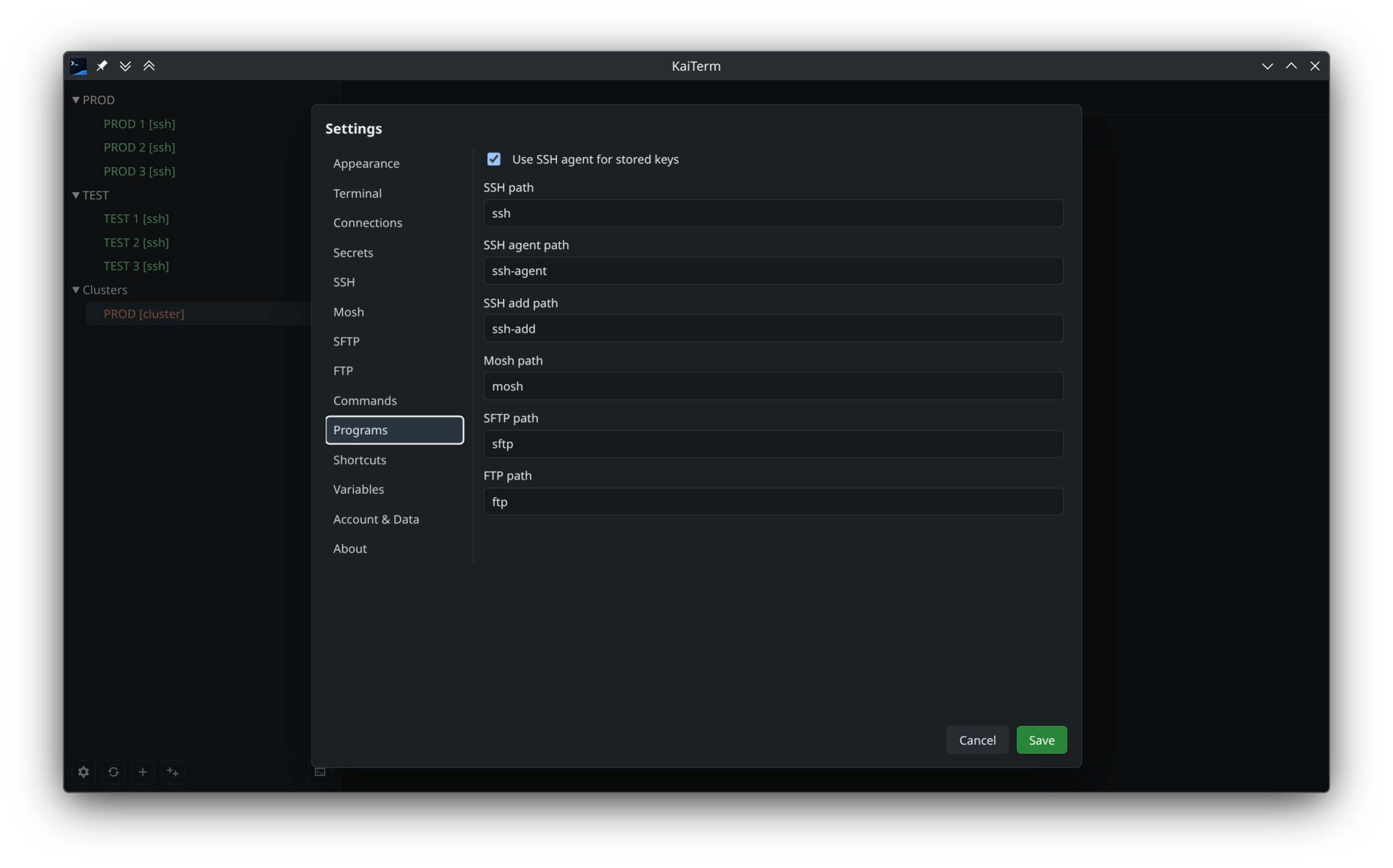Open Commands settings section
Image resolution: width=1393 pixels, height=868 pixels.
pyautogui.click(x=394, y=400)
